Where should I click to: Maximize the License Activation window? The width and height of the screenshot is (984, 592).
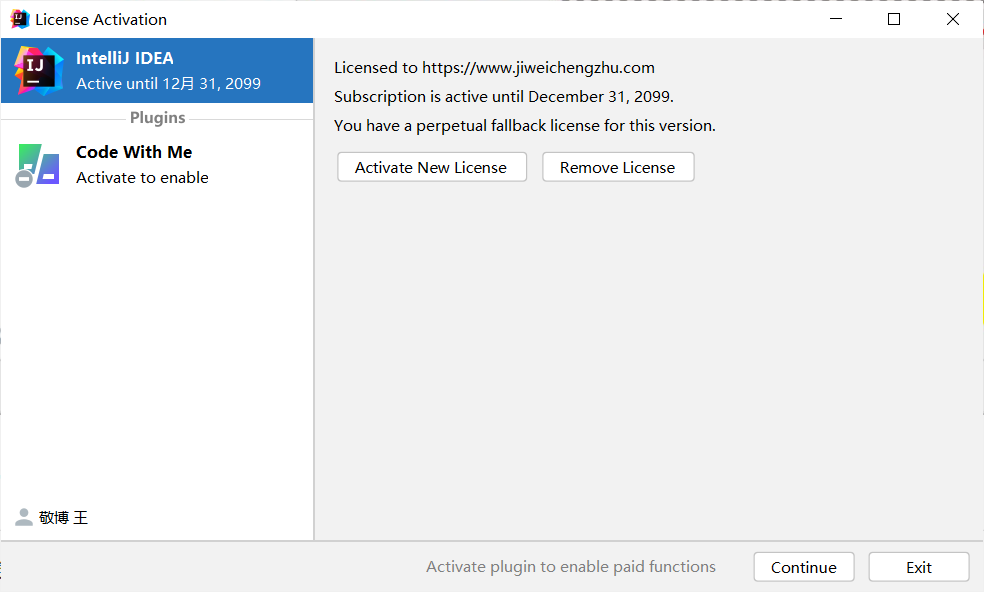[x=894, y=19]
